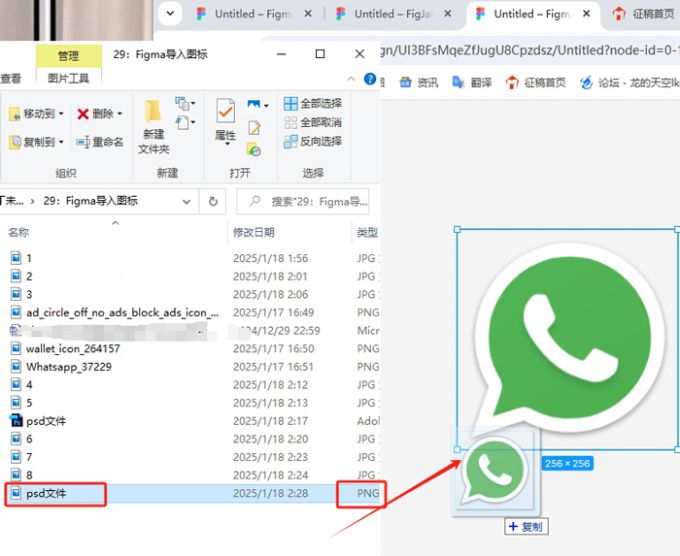Open the address bar history dropdown chevron
This screenshot has height=556, width=680.
tap(186, 202)
